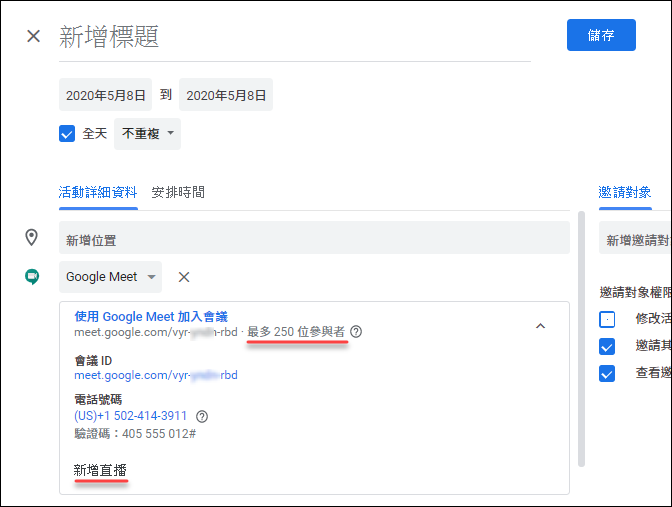
Task: Collapse the Meet details with the chevron
Action: [540, 326]
